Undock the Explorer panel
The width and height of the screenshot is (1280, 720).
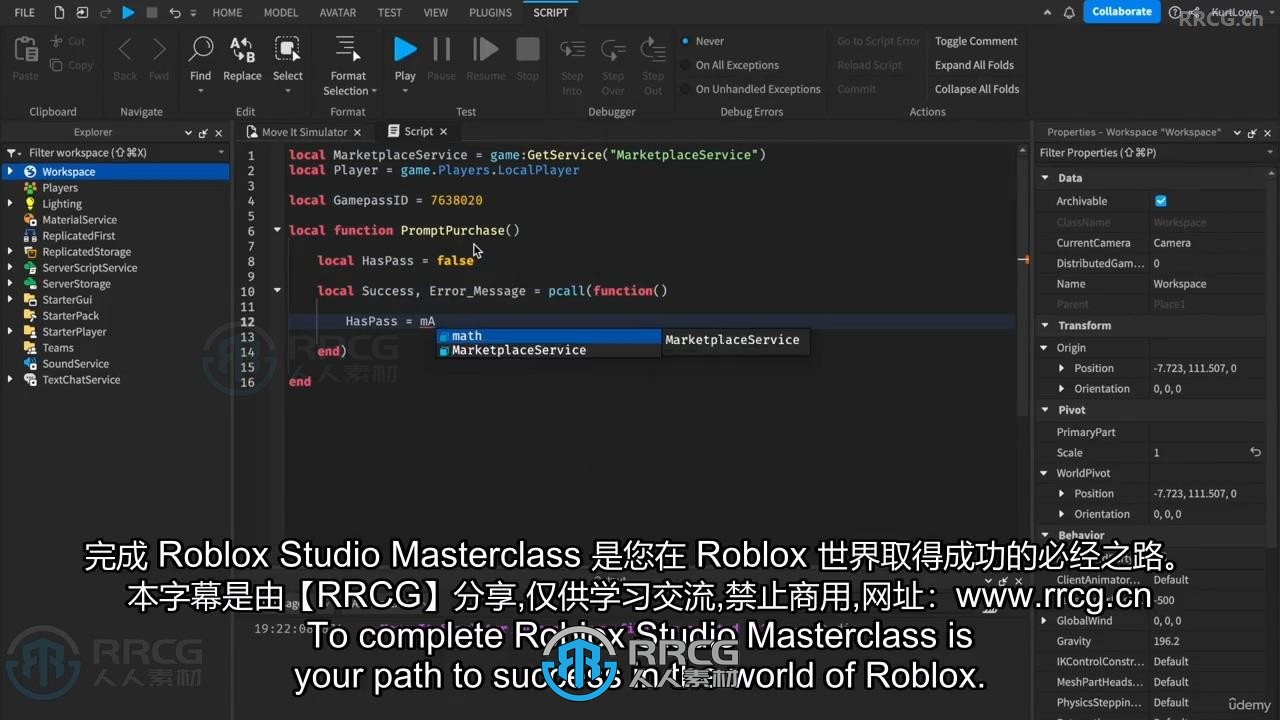pos(203,132)
